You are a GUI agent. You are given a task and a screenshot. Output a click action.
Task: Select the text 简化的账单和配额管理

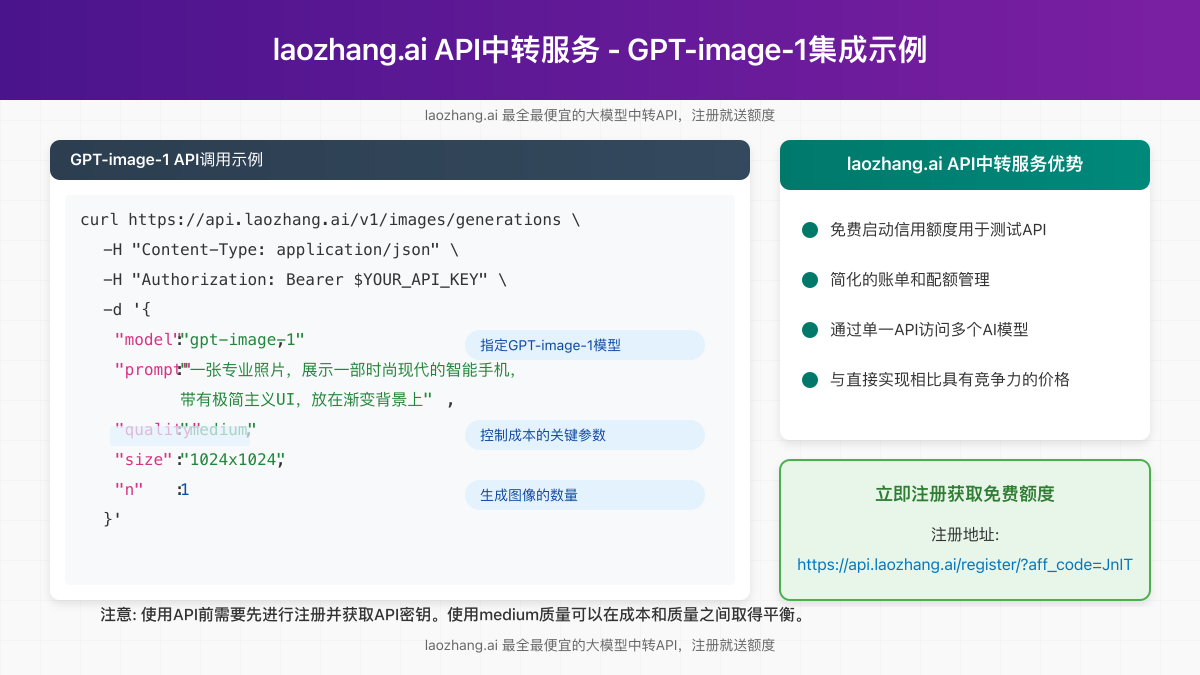point(910,280)
